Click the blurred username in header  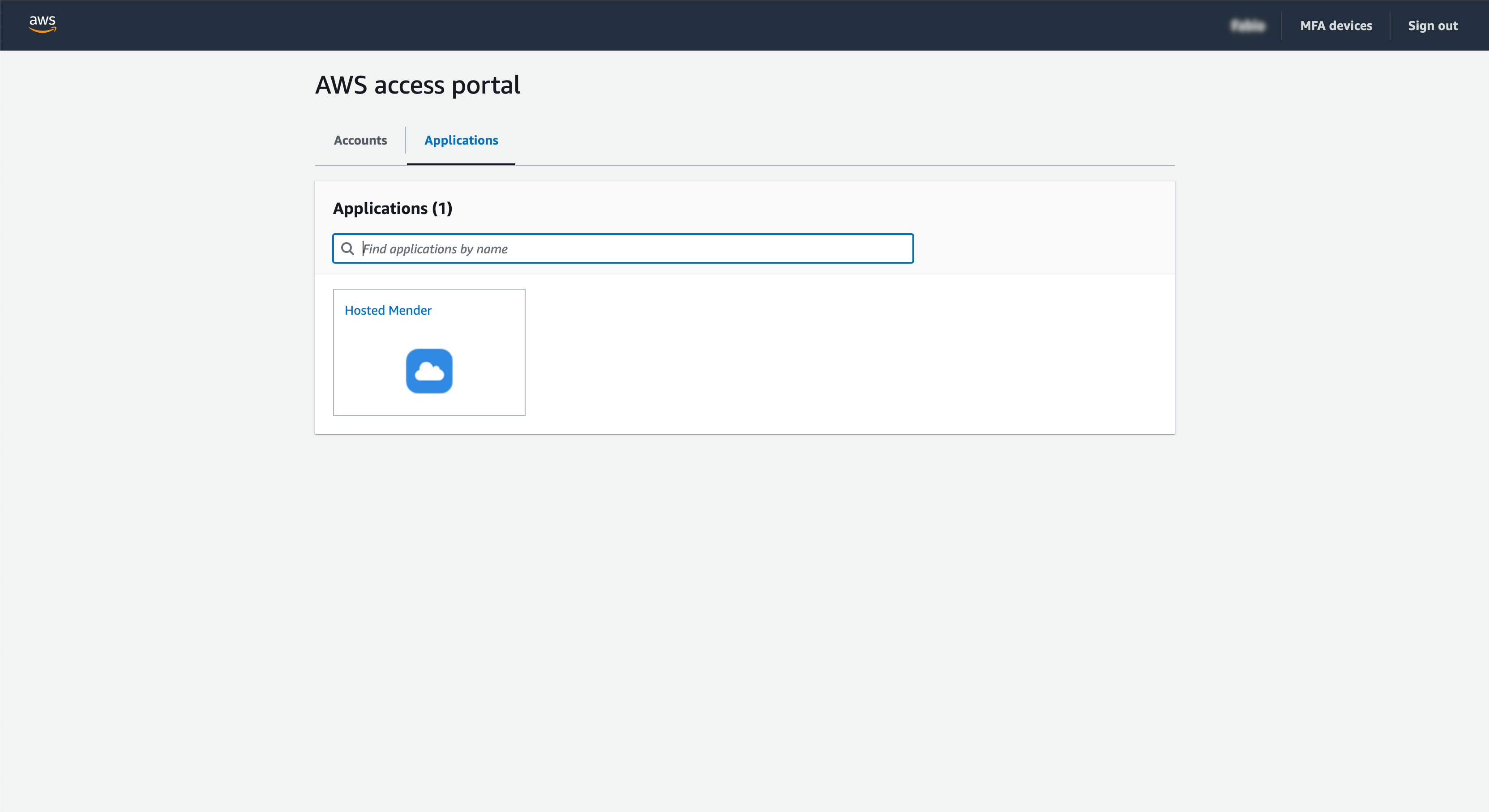coord(1248,26)
